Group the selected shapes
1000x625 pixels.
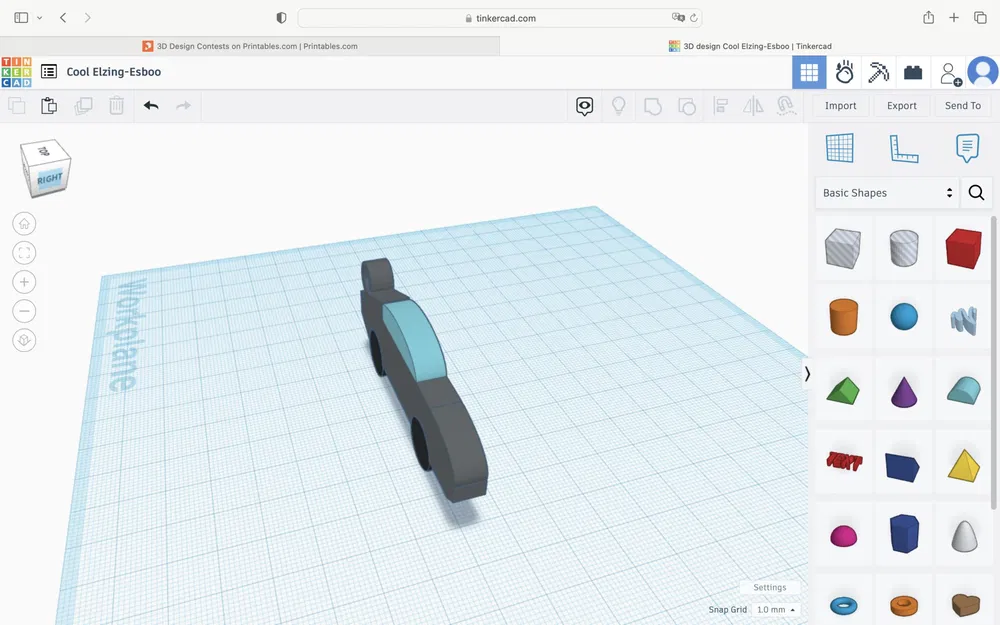click(x=653, y=105)
